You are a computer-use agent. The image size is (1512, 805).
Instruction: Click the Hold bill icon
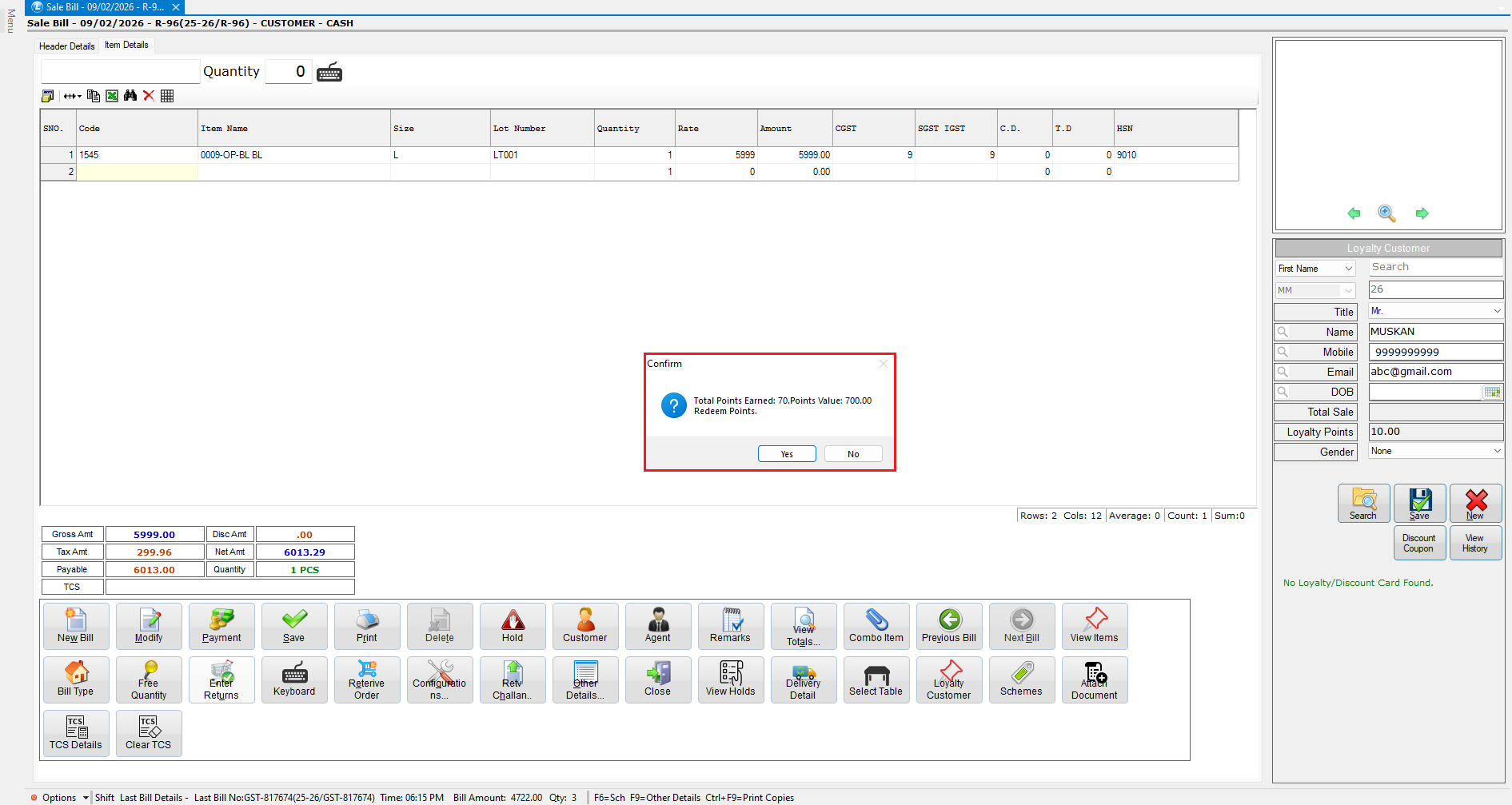tap(513, 626)
